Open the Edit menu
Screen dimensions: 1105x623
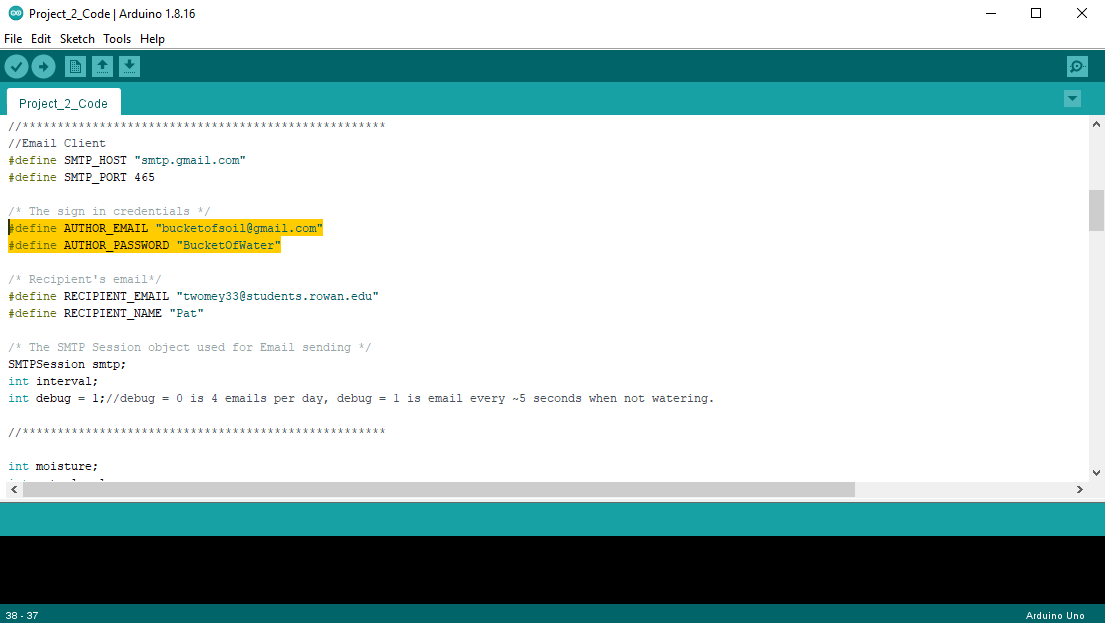(x=41, y=38)
